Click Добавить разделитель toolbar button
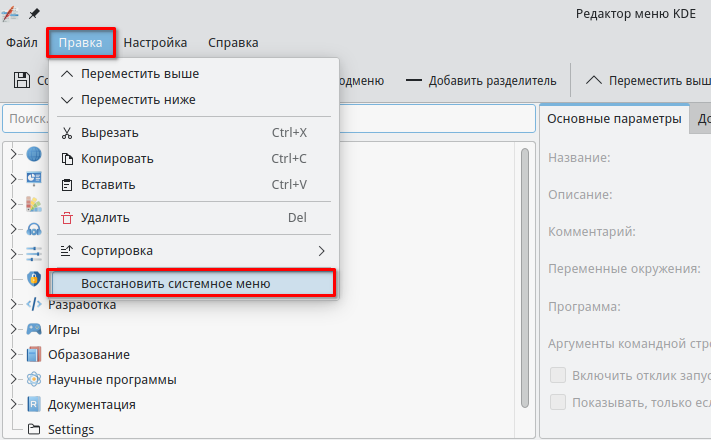The width and height of the screenshot is (711, 440). pos(479,80)
